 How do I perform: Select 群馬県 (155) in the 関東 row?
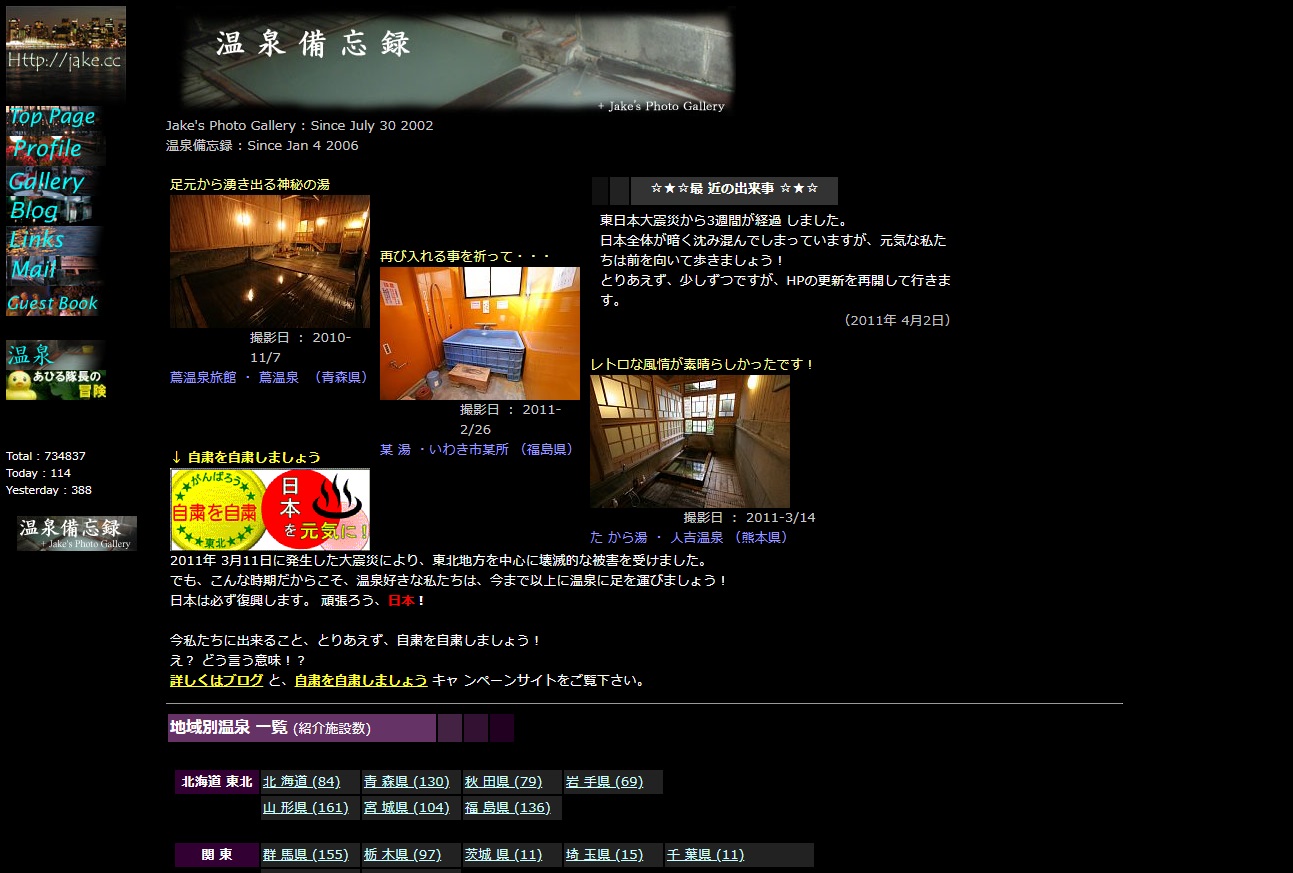(x=306, y=855)
